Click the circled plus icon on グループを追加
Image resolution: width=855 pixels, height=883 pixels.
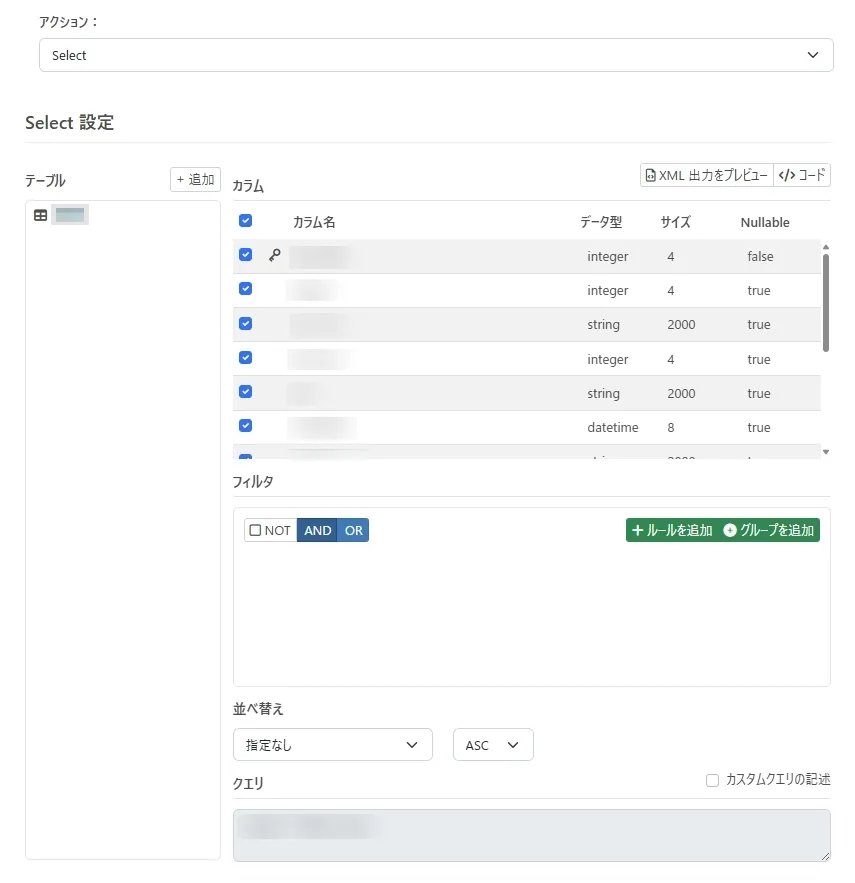(x=731, y=530)
